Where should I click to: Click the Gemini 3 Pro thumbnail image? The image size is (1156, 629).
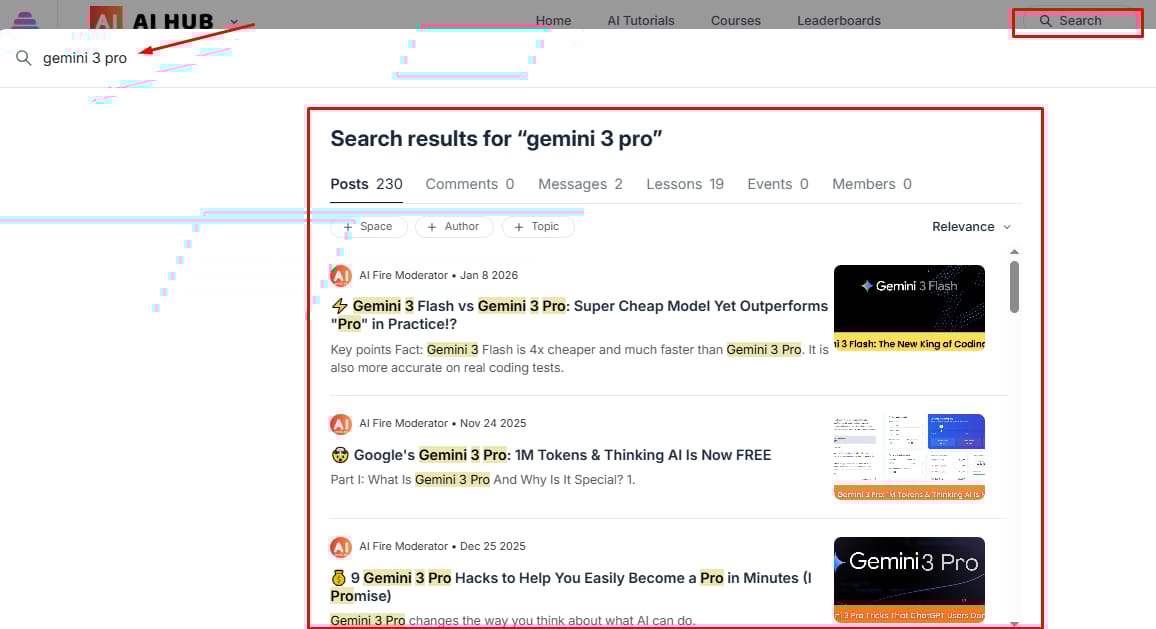coord(909,580)
